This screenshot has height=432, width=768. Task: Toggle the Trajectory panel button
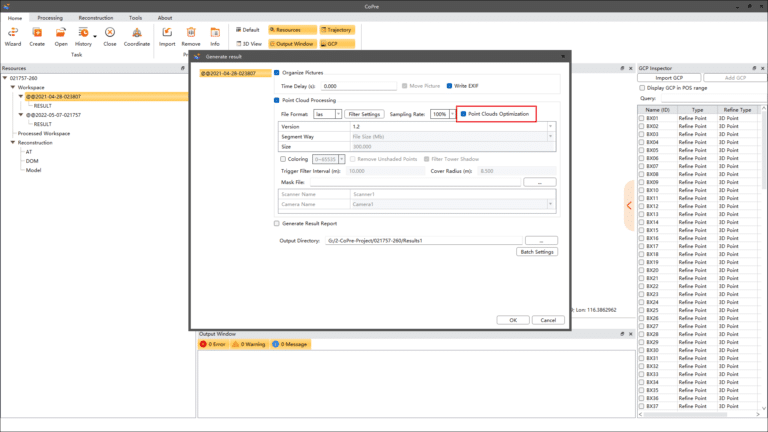tap(335, 30)
